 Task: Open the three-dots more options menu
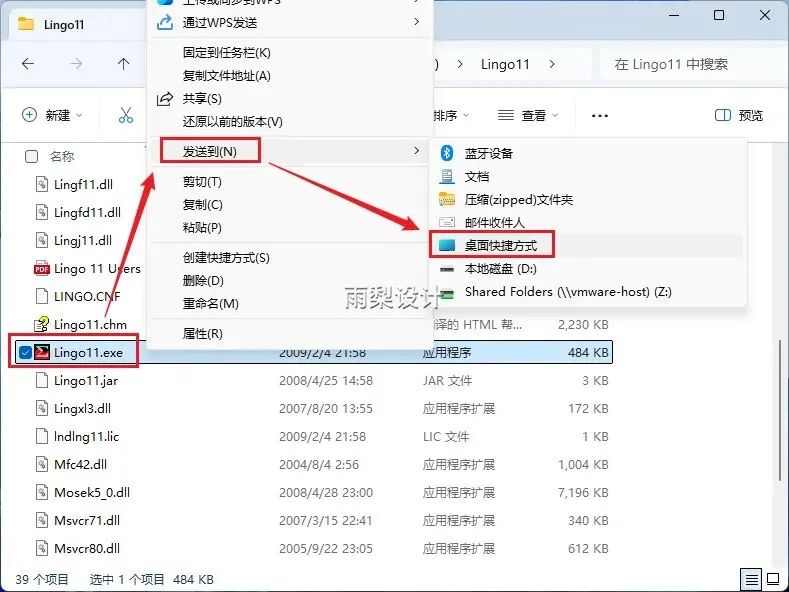click(599, 116)
